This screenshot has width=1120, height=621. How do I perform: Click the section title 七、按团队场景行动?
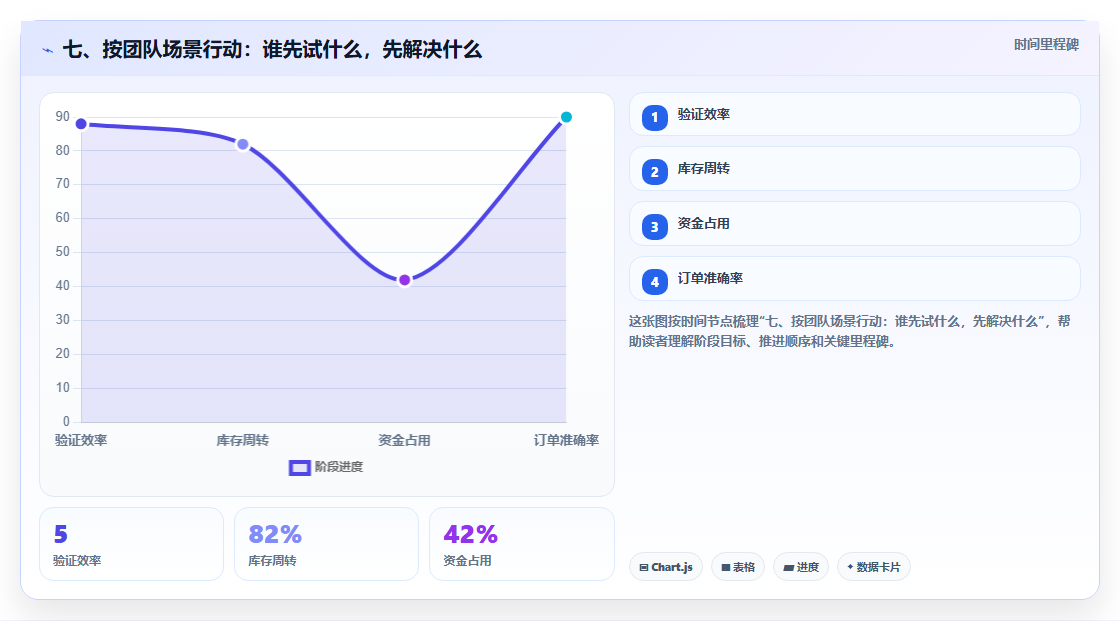[x=272, y=50]
